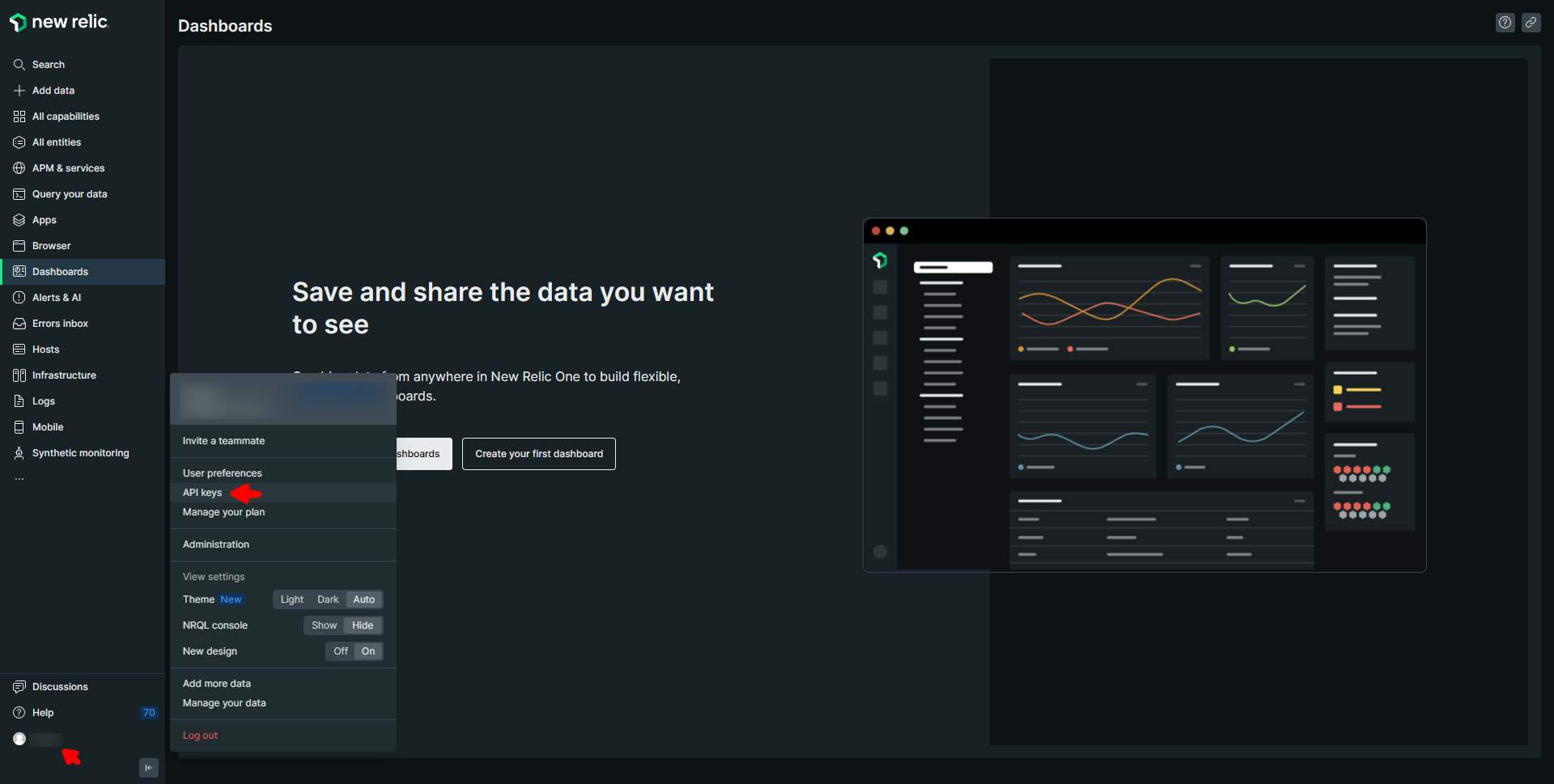Screen dimensions: 1554x784
Task: Click the Hosts icon
Action: point(19,350)
